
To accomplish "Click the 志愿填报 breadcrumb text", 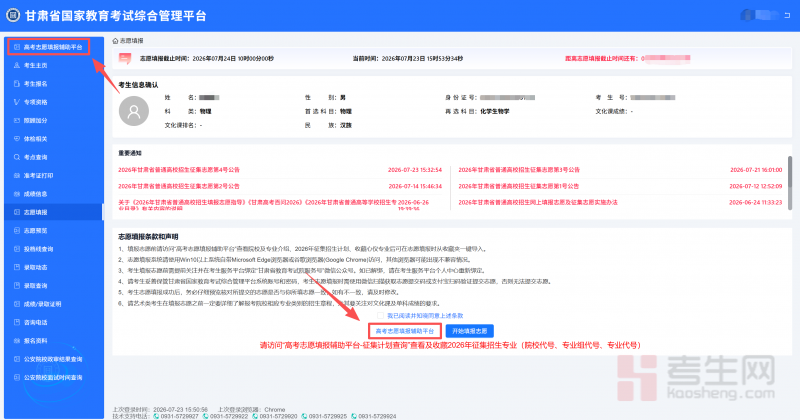I will pos(132,41).
